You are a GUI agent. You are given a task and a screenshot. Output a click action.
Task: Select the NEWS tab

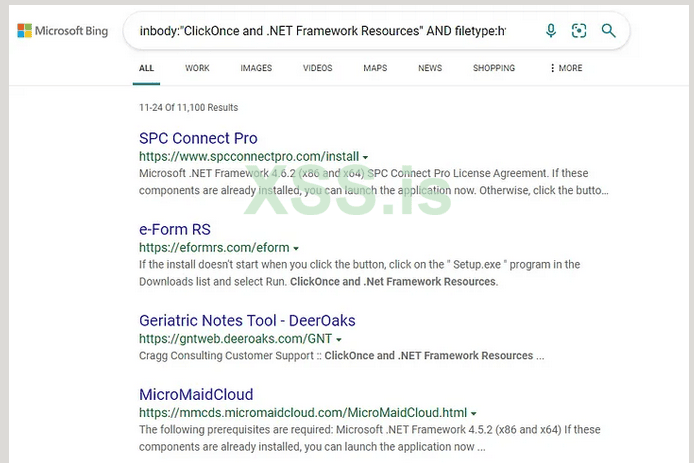pos(430,68)
